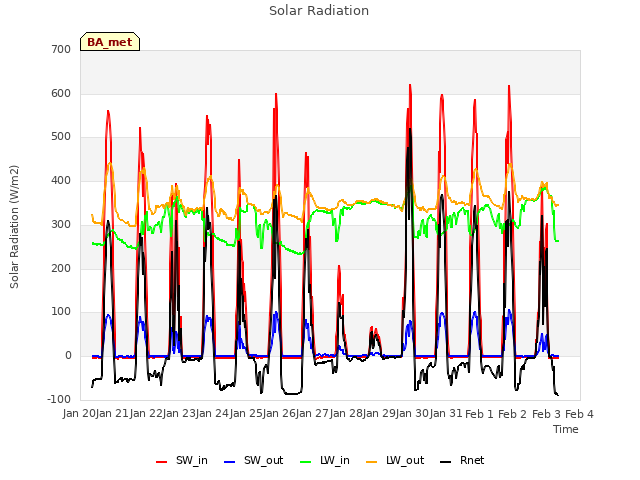Click the LW_in legend label

(335, 461)
